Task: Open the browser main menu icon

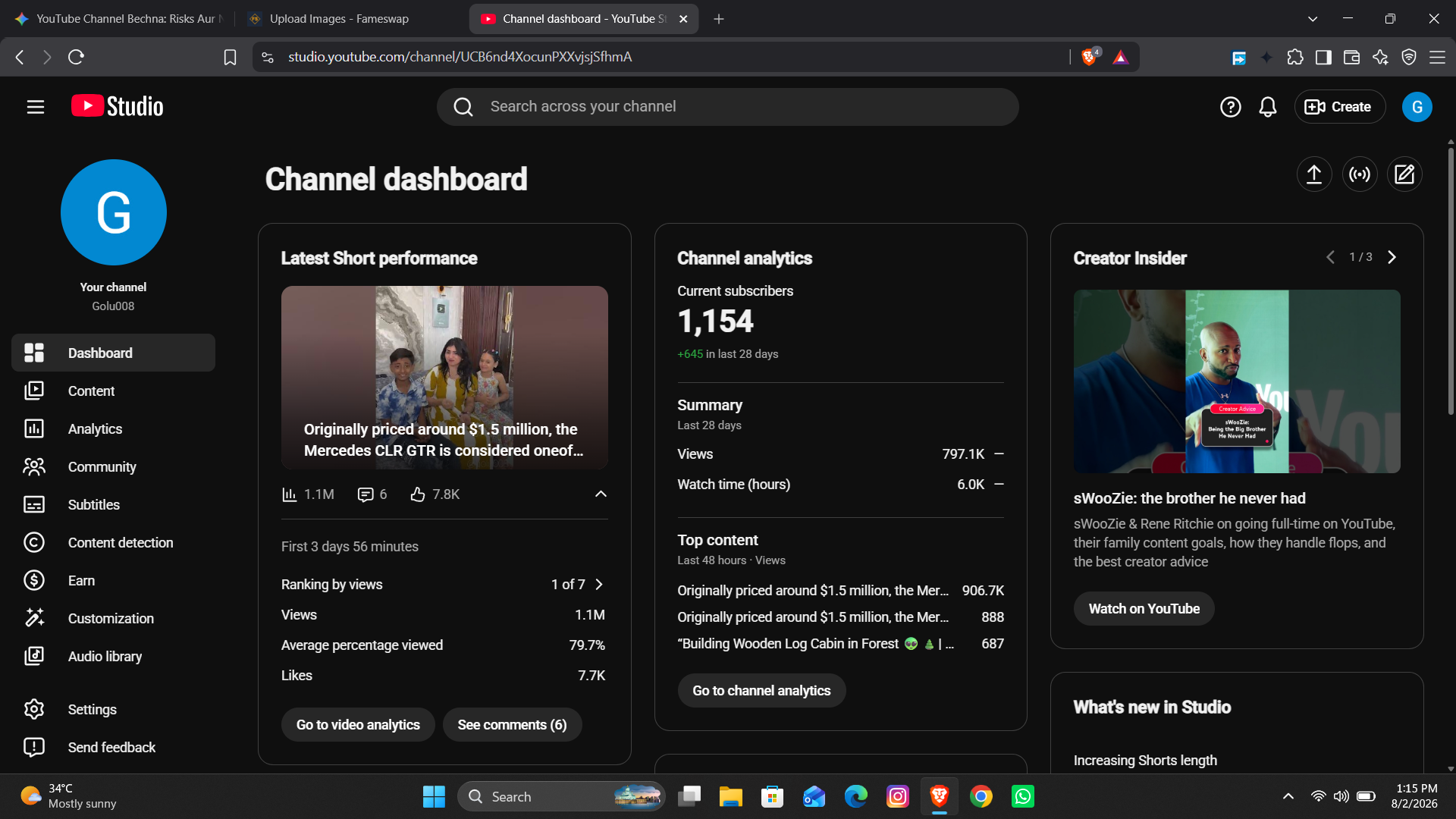Action: (x=1437, y=57)
